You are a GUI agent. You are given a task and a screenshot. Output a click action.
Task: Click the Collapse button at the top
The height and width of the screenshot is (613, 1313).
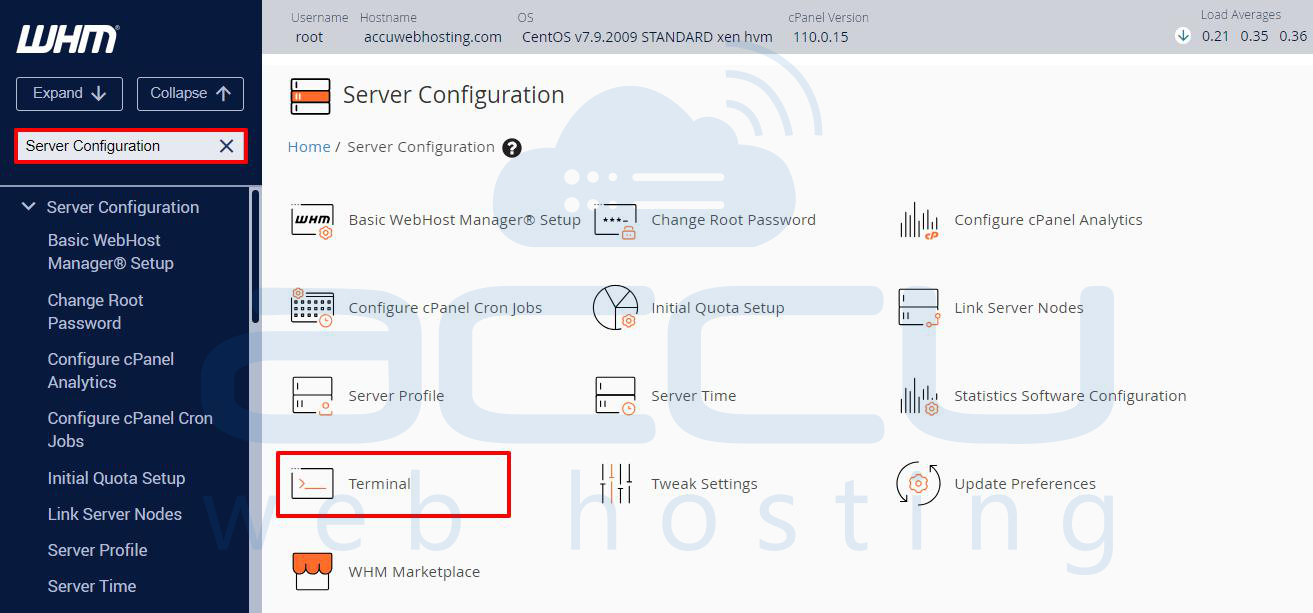(x=190, y=93)
